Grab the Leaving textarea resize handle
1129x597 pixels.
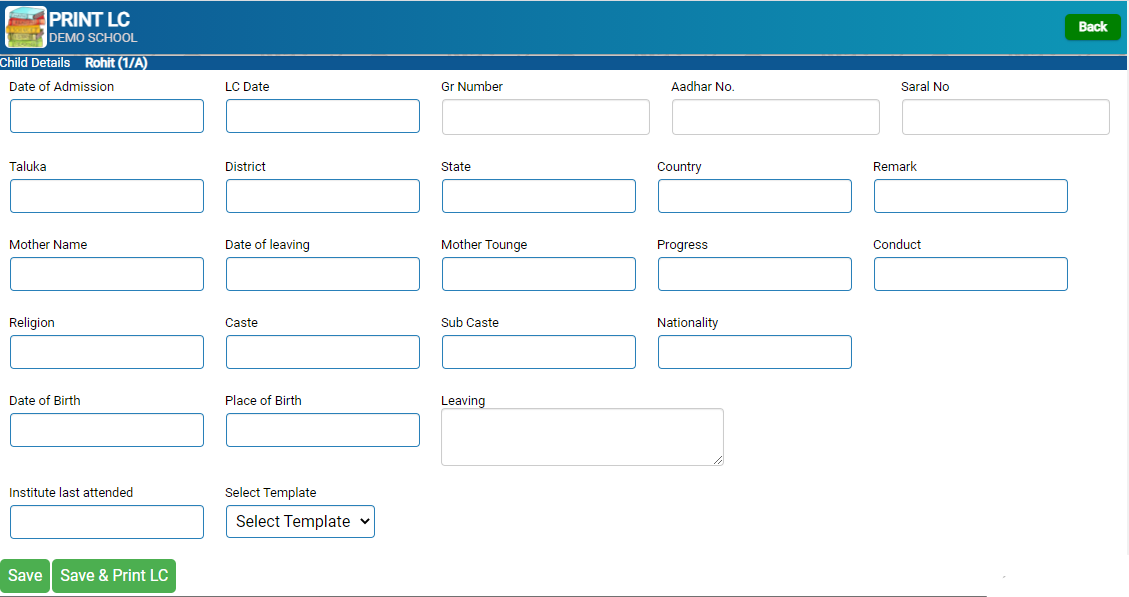(x=718, y=460)
